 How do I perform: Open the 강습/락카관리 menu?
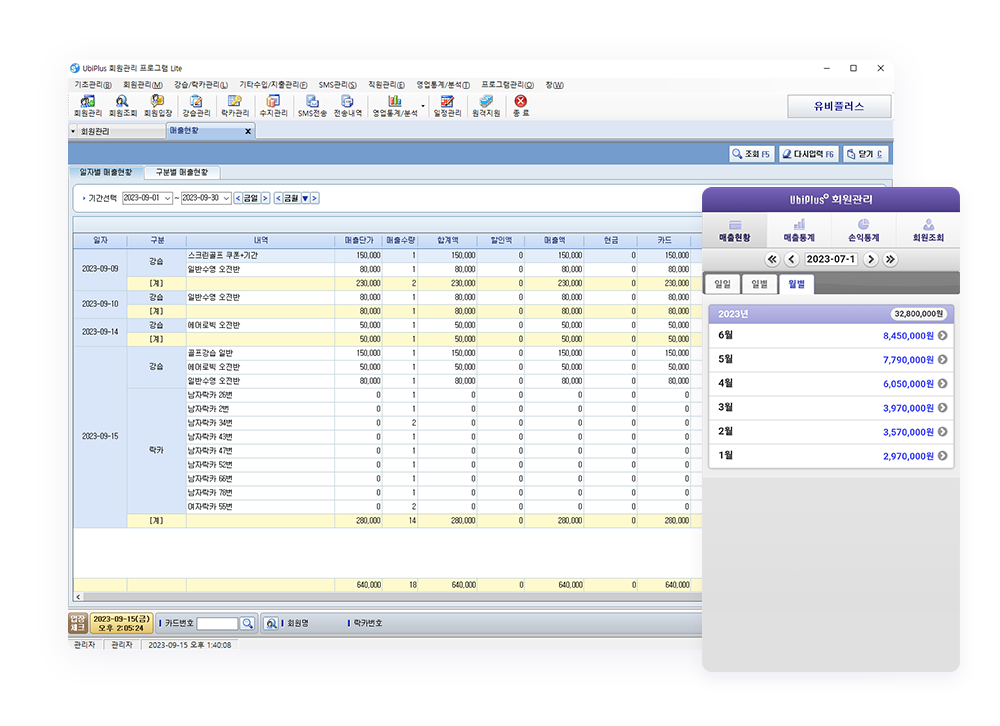pos(200,85)
